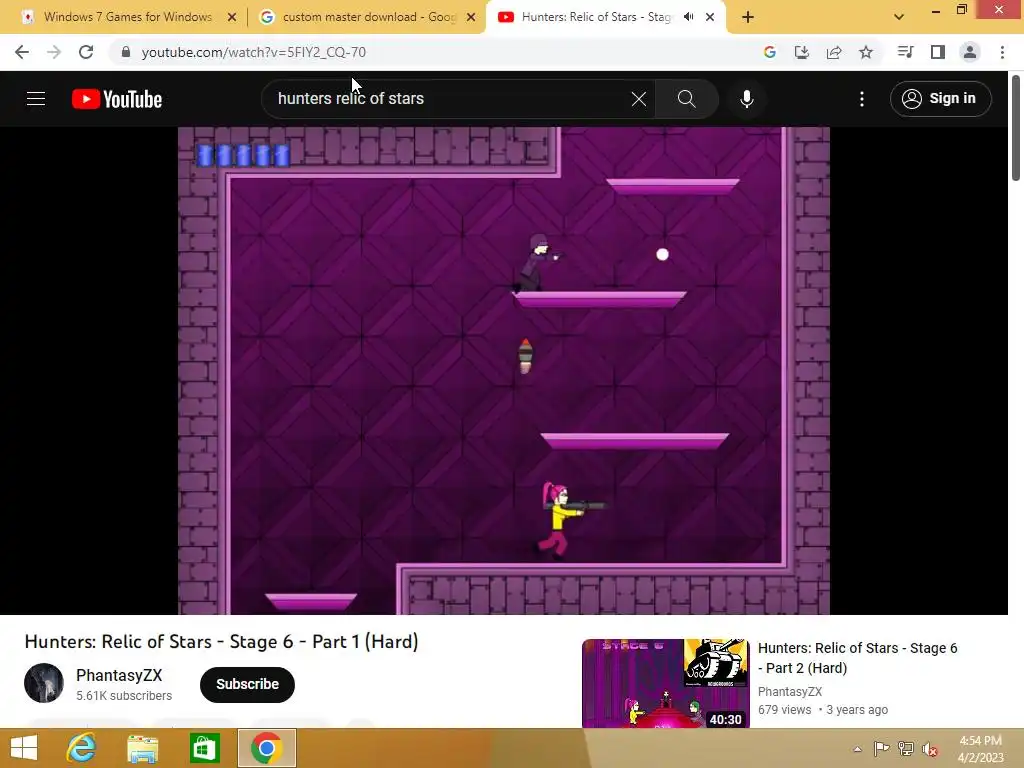Screen dimensions: 1024x768
Task: Open Chrome three-dot menu
Action: click(x=1002, y=52)
